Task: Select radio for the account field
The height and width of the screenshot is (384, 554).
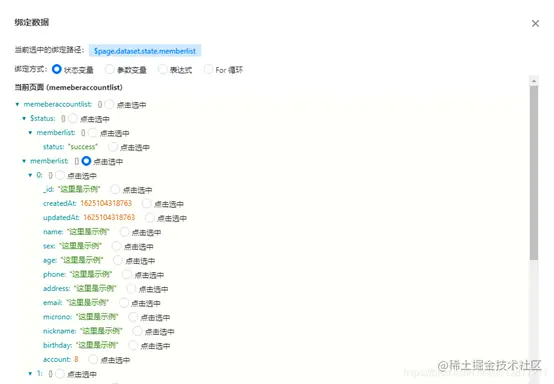Action: pyautogui.click(x=93, y=359)
